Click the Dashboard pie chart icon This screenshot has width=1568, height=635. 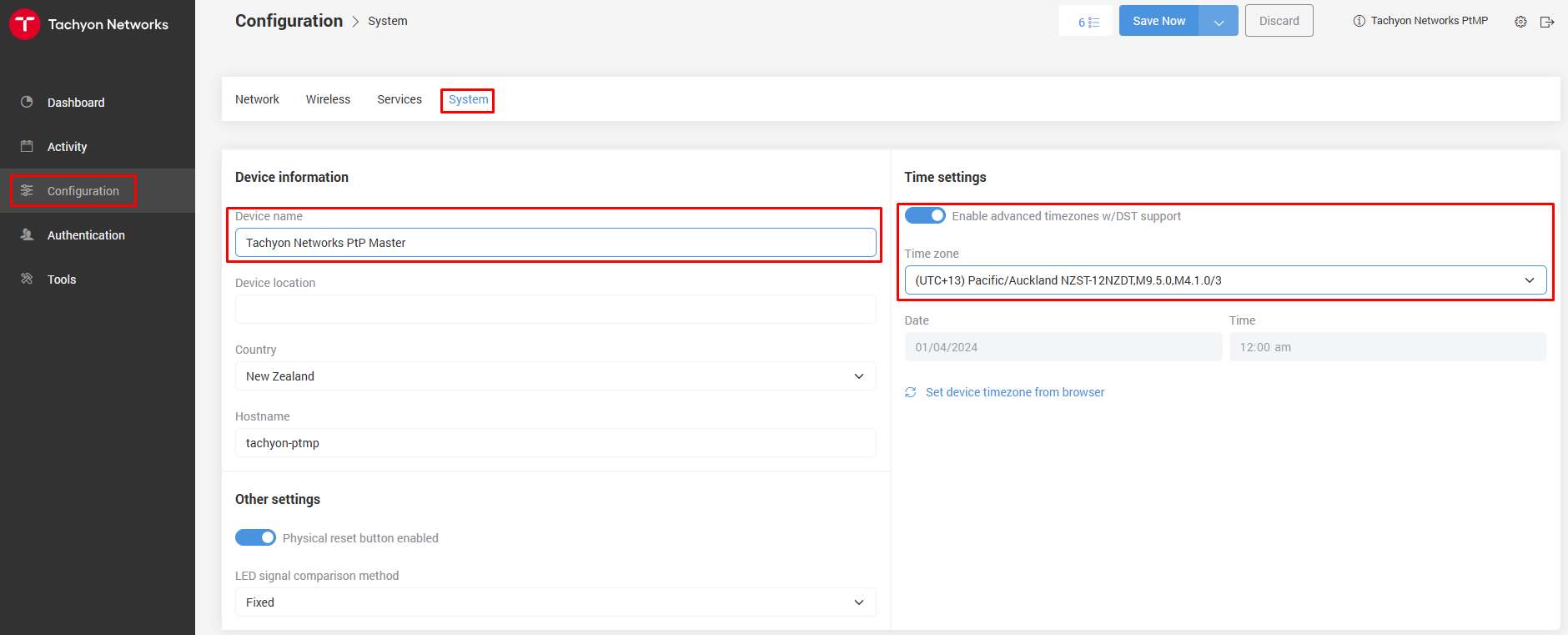tap(27, 102)
